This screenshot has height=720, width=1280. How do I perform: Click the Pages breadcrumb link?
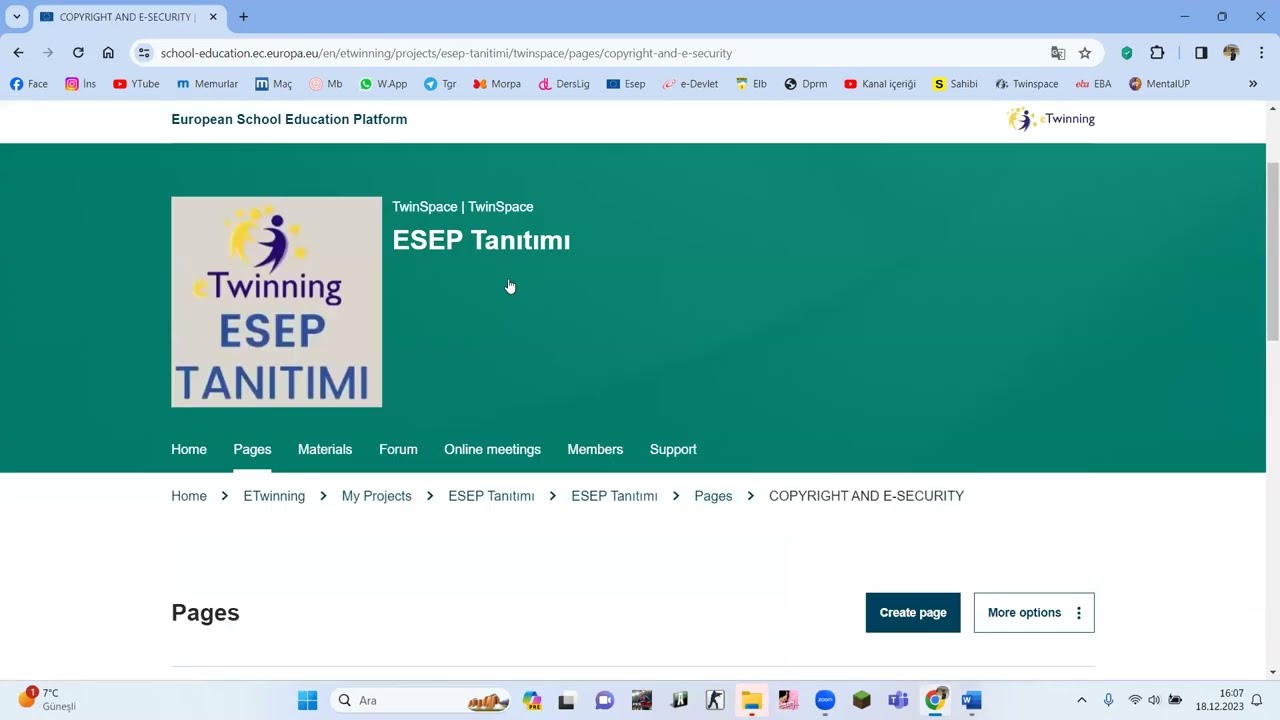713,496
